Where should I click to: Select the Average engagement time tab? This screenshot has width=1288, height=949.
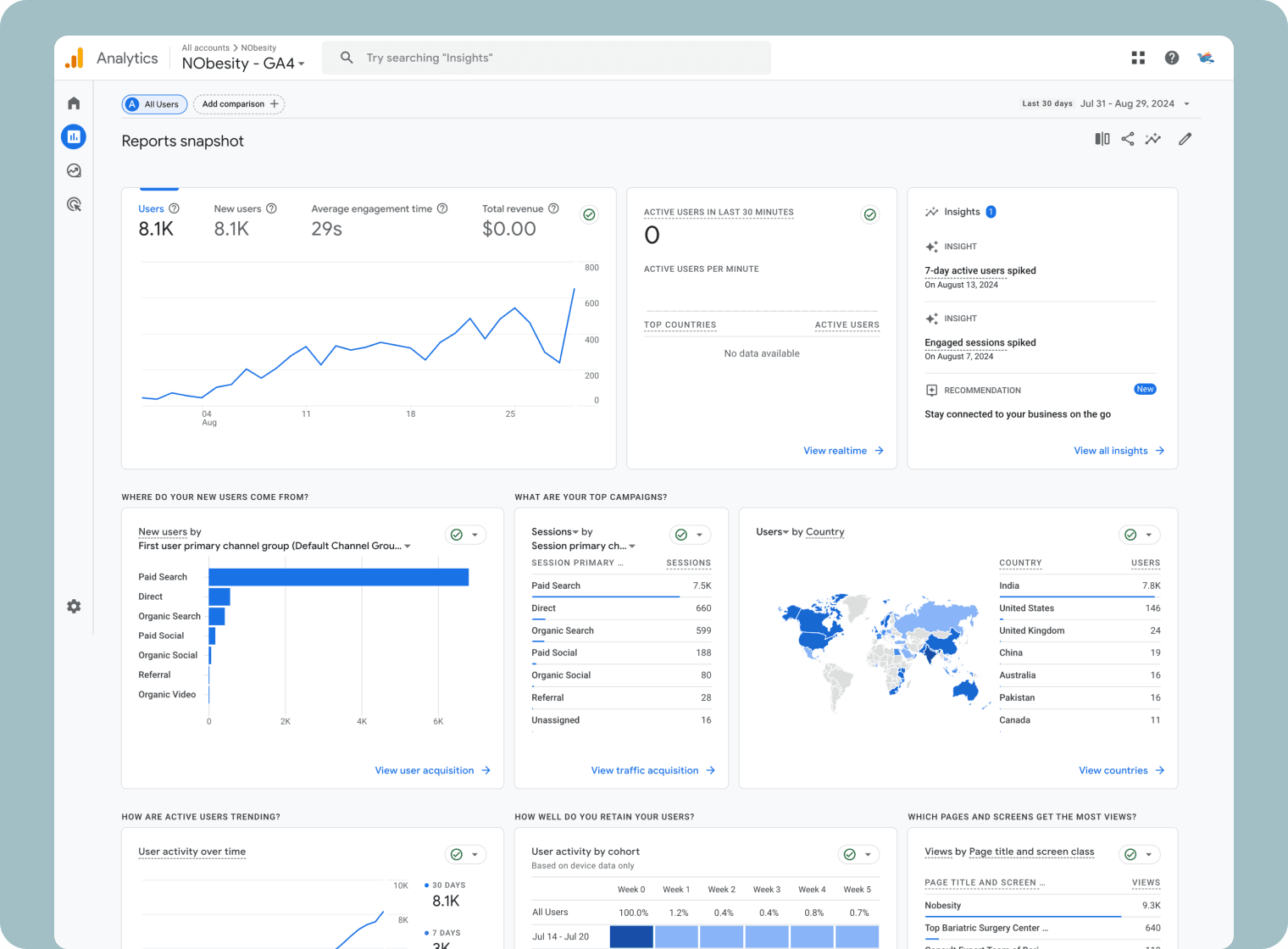point(379,219)
